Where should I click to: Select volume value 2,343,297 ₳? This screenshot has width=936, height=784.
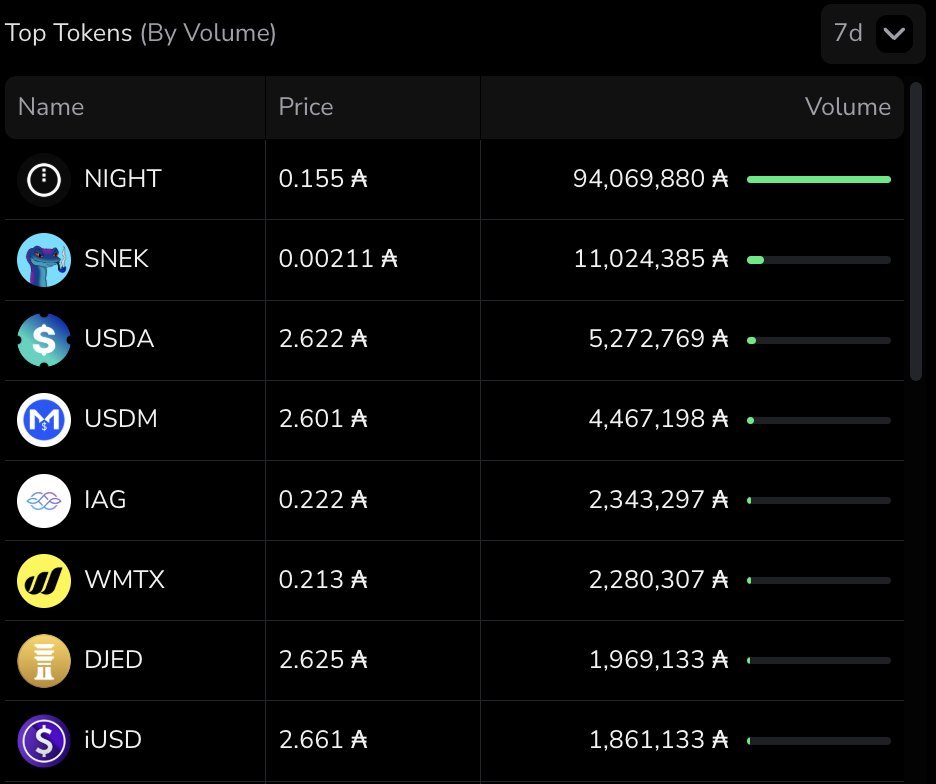(x=659, y=499)
